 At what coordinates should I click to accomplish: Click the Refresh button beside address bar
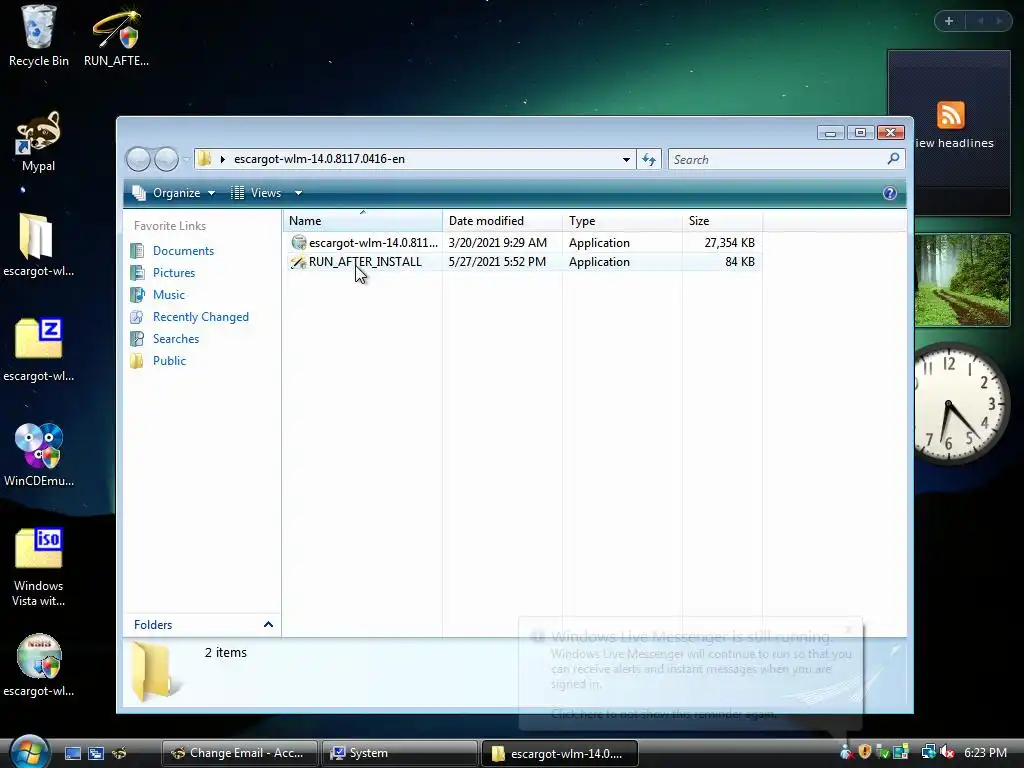[x=648, y=159]
